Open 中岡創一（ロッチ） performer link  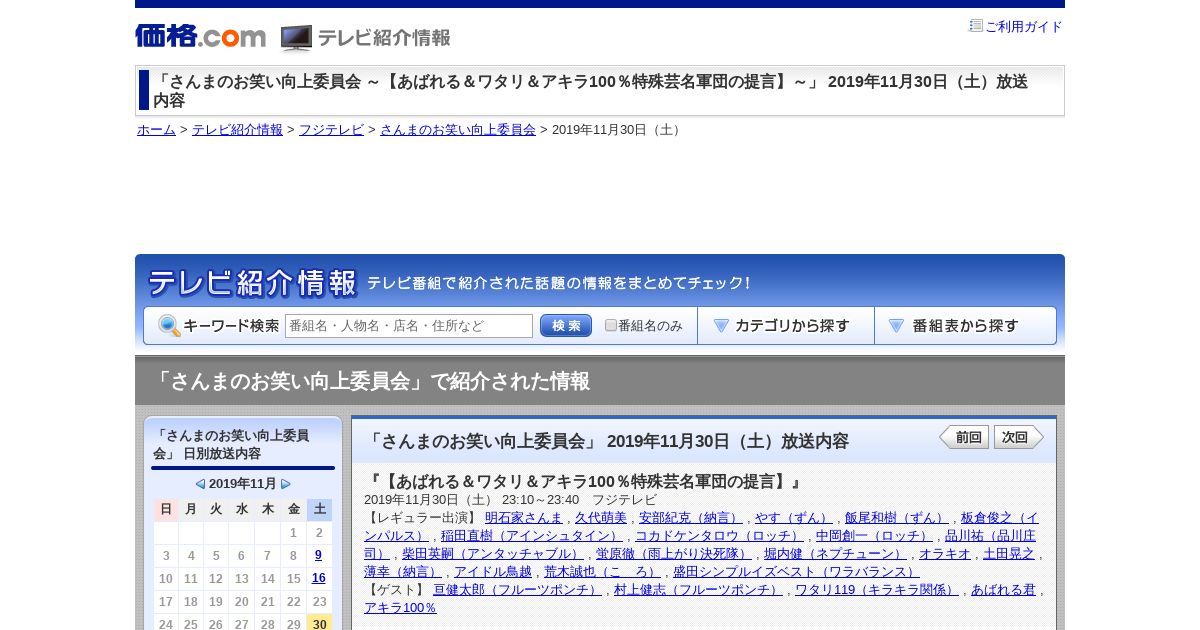pos(874,536)
